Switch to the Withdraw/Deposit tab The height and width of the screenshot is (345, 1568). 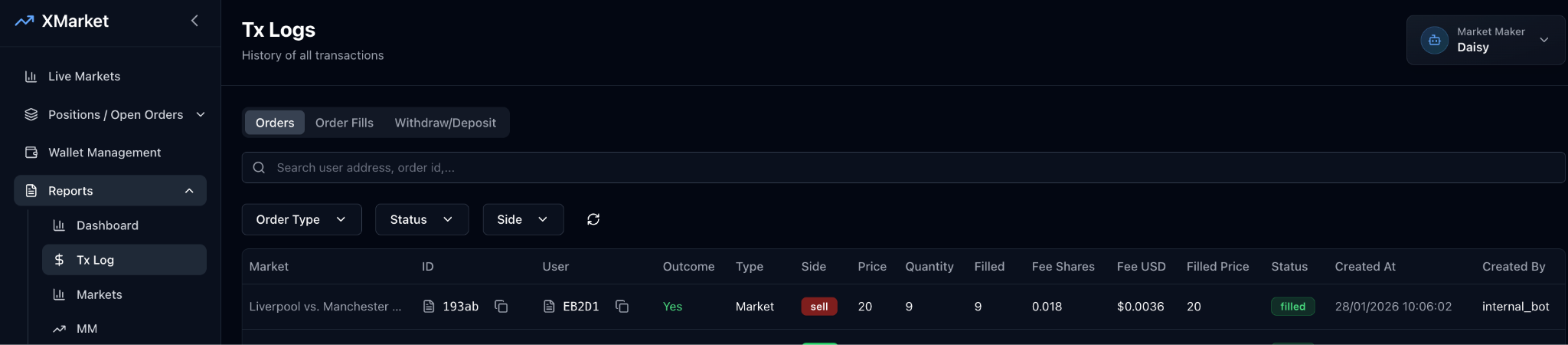[x=445, y=123]
